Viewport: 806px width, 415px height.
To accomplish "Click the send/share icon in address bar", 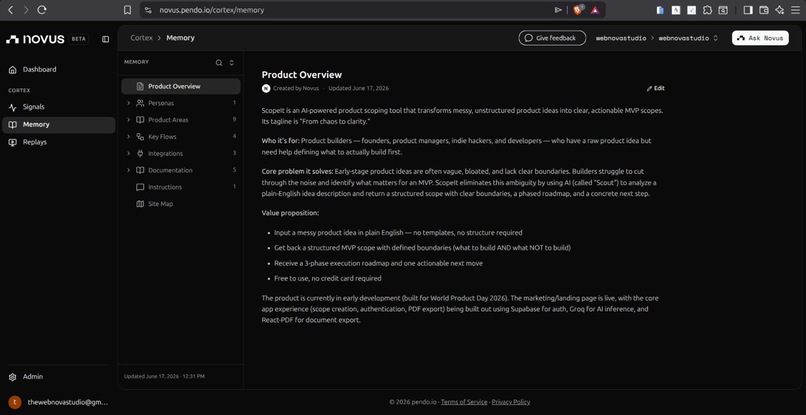I will click(x=558, y=10).
